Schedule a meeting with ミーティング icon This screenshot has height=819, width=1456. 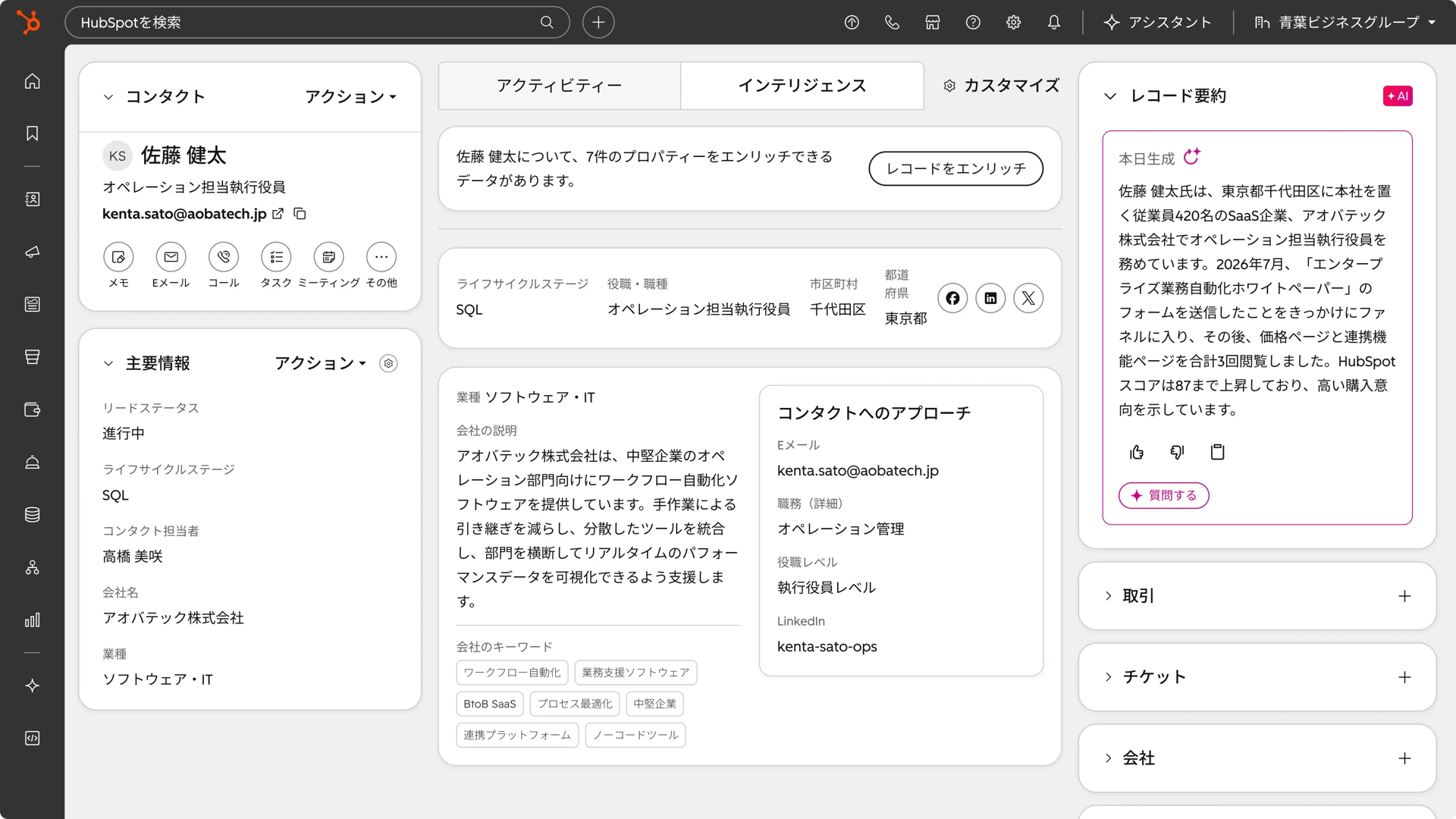328,257
